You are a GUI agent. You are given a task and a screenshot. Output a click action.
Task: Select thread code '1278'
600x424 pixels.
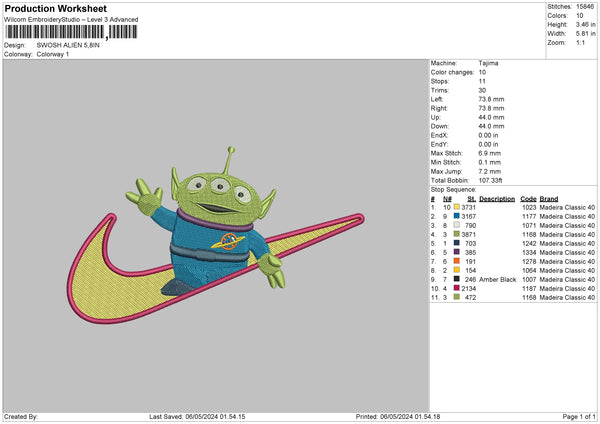pyautogui.click(x=529, y=261)
